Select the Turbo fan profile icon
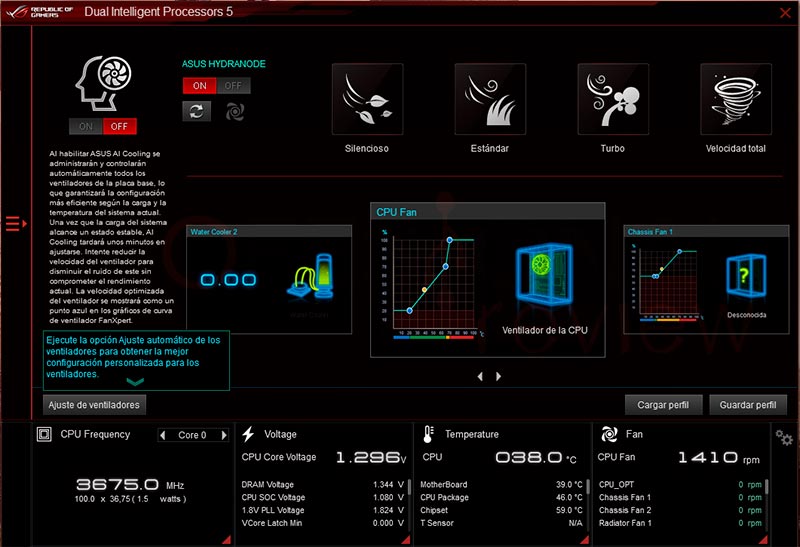The width and height of the screenshot is (800, 547). 612,100
